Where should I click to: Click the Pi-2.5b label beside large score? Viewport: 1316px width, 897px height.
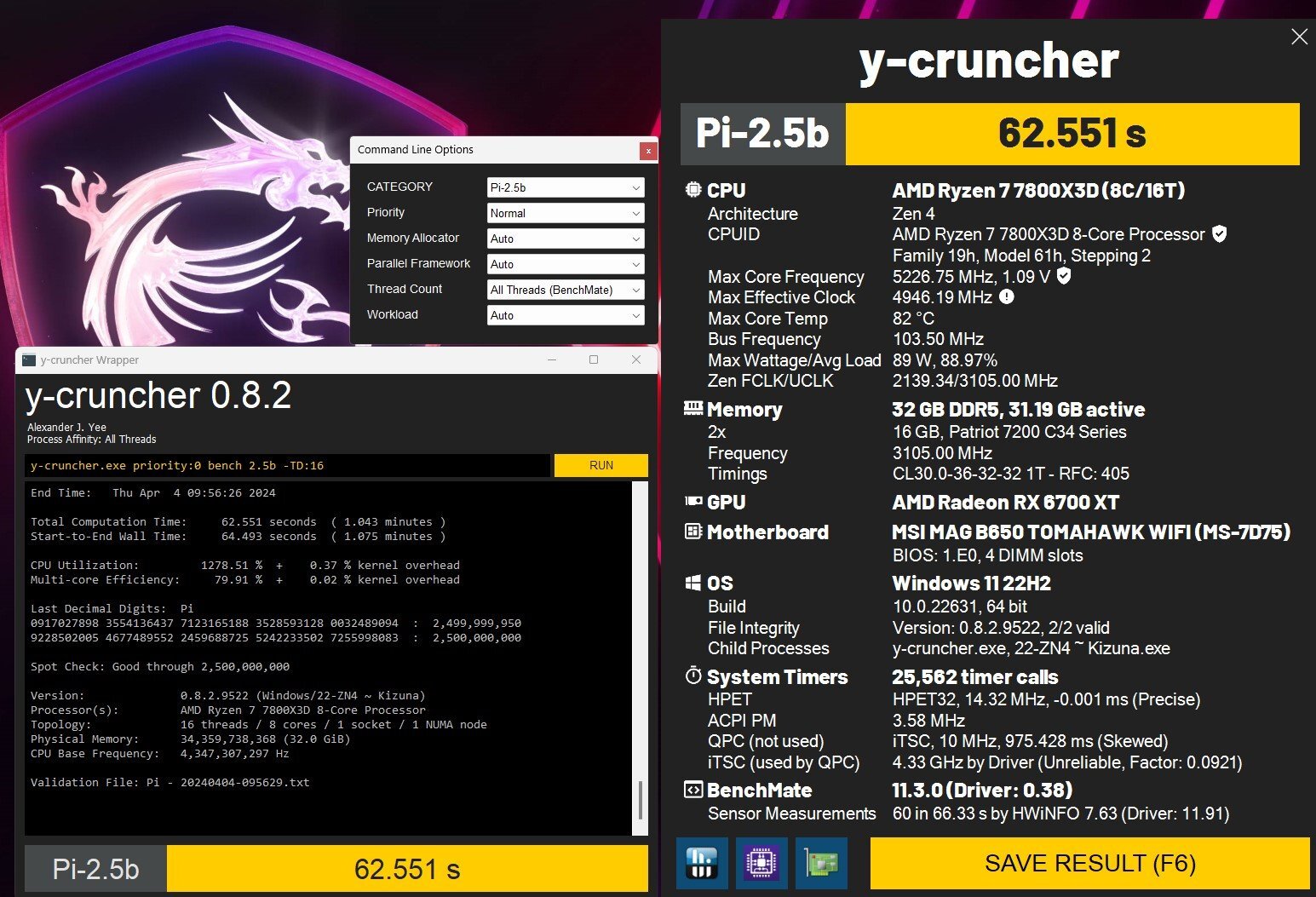[763, 134]
